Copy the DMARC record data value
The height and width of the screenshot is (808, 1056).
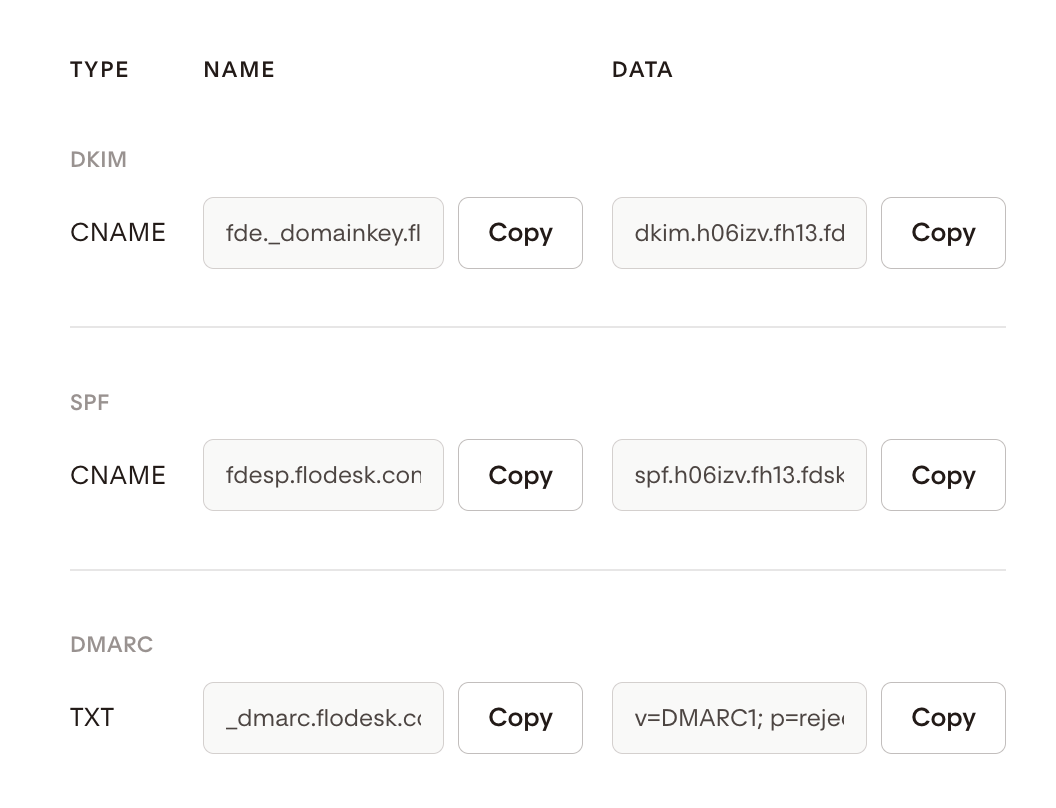click(x=942, y=718)
